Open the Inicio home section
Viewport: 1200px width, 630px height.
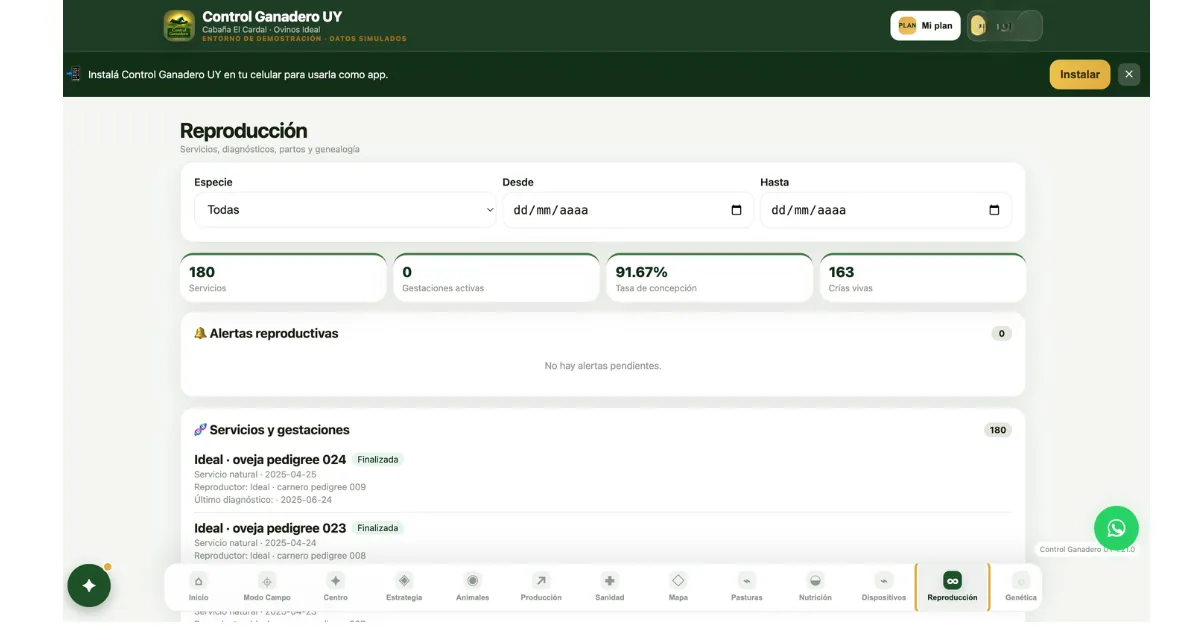(199, 587)
